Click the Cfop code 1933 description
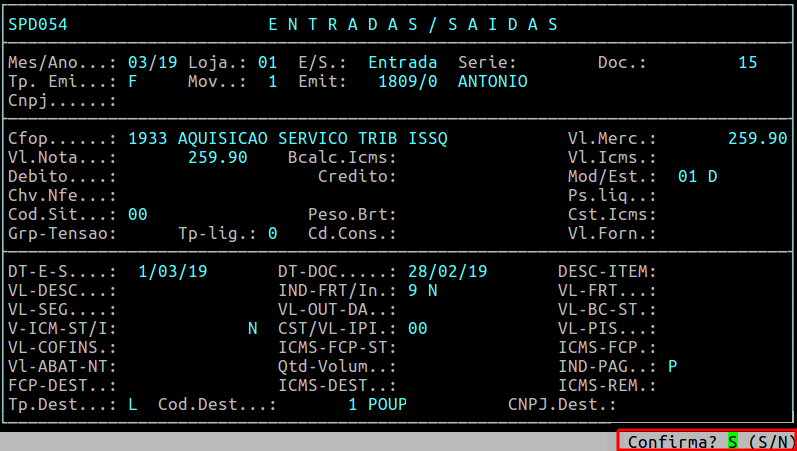The width and height of the screenshot is (797, 451). coord(288,138)
